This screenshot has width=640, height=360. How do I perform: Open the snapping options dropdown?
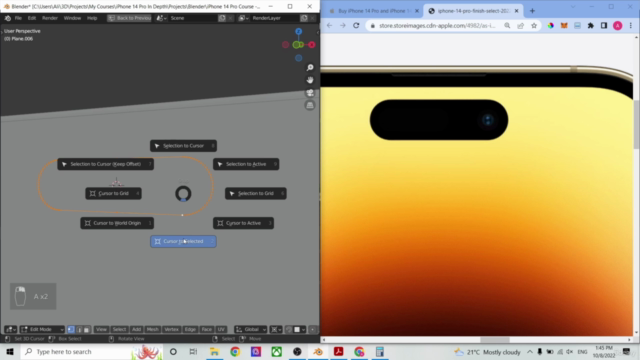300,329
